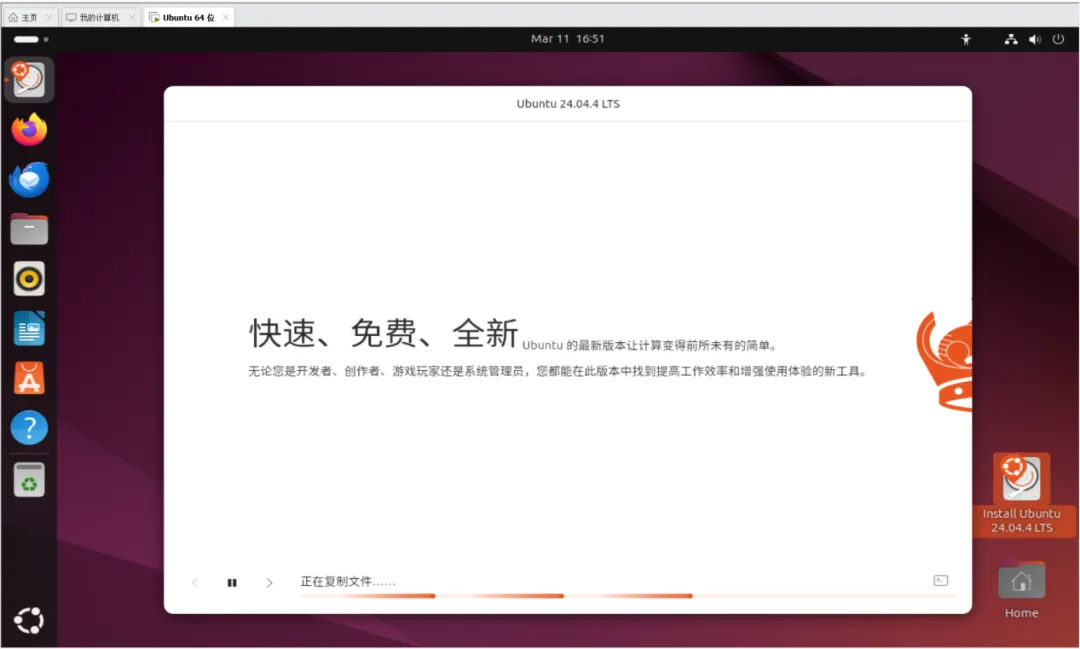
Task: Click the volume icon in top bar
Action: (x=1035, y=39)
